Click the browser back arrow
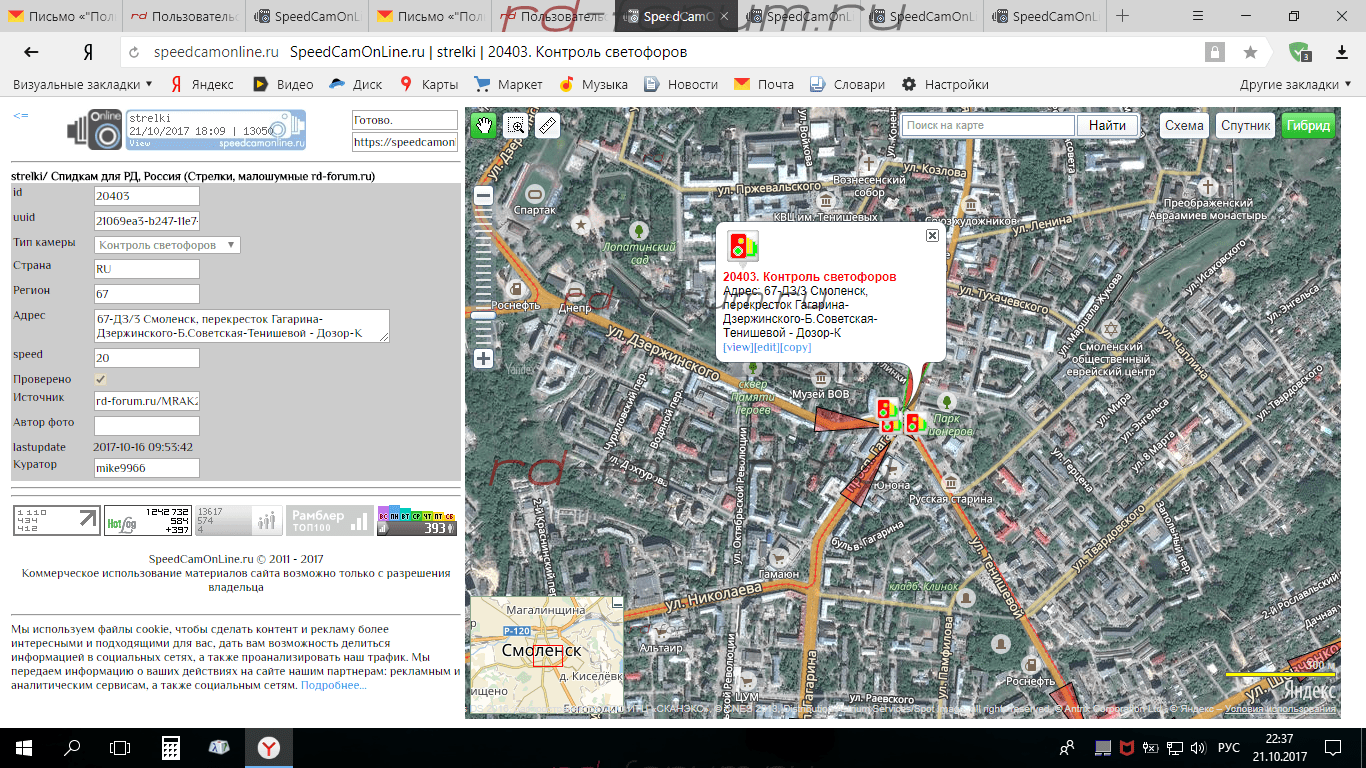1366x768 pixels. tap(31, 52)
